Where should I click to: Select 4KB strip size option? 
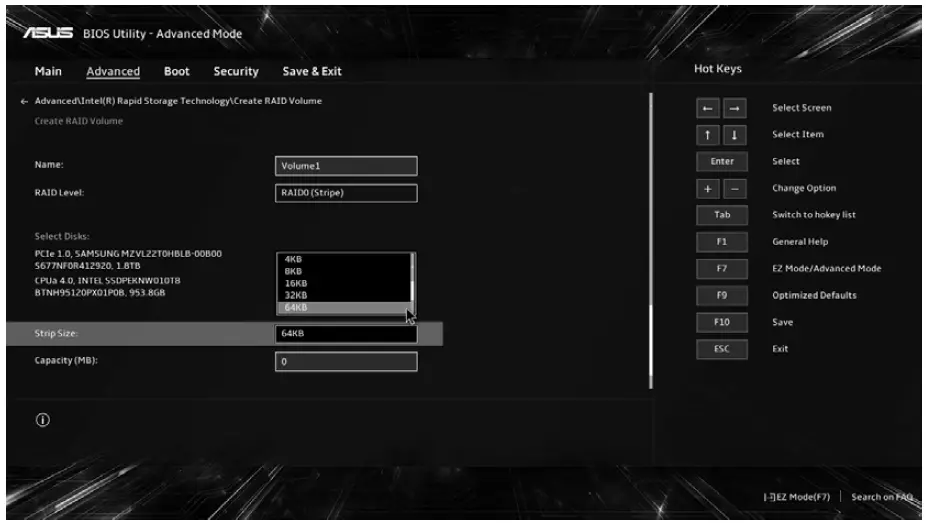pos(343,259)
